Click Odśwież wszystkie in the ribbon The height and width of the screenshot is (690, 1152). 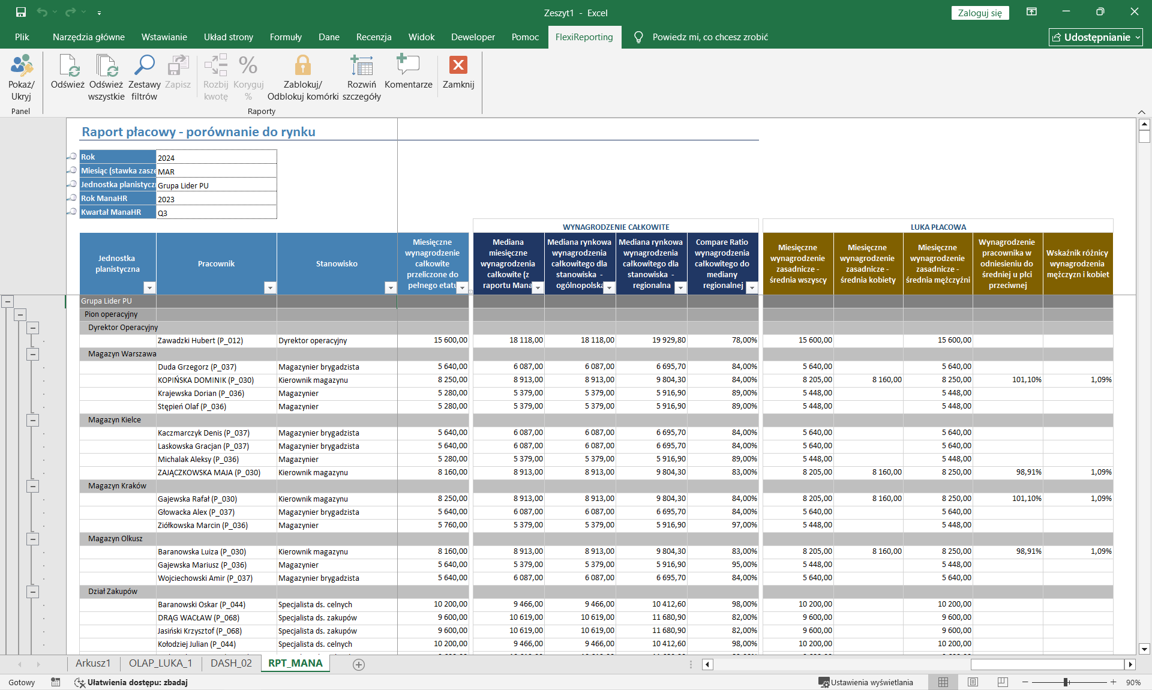(106, 68)
